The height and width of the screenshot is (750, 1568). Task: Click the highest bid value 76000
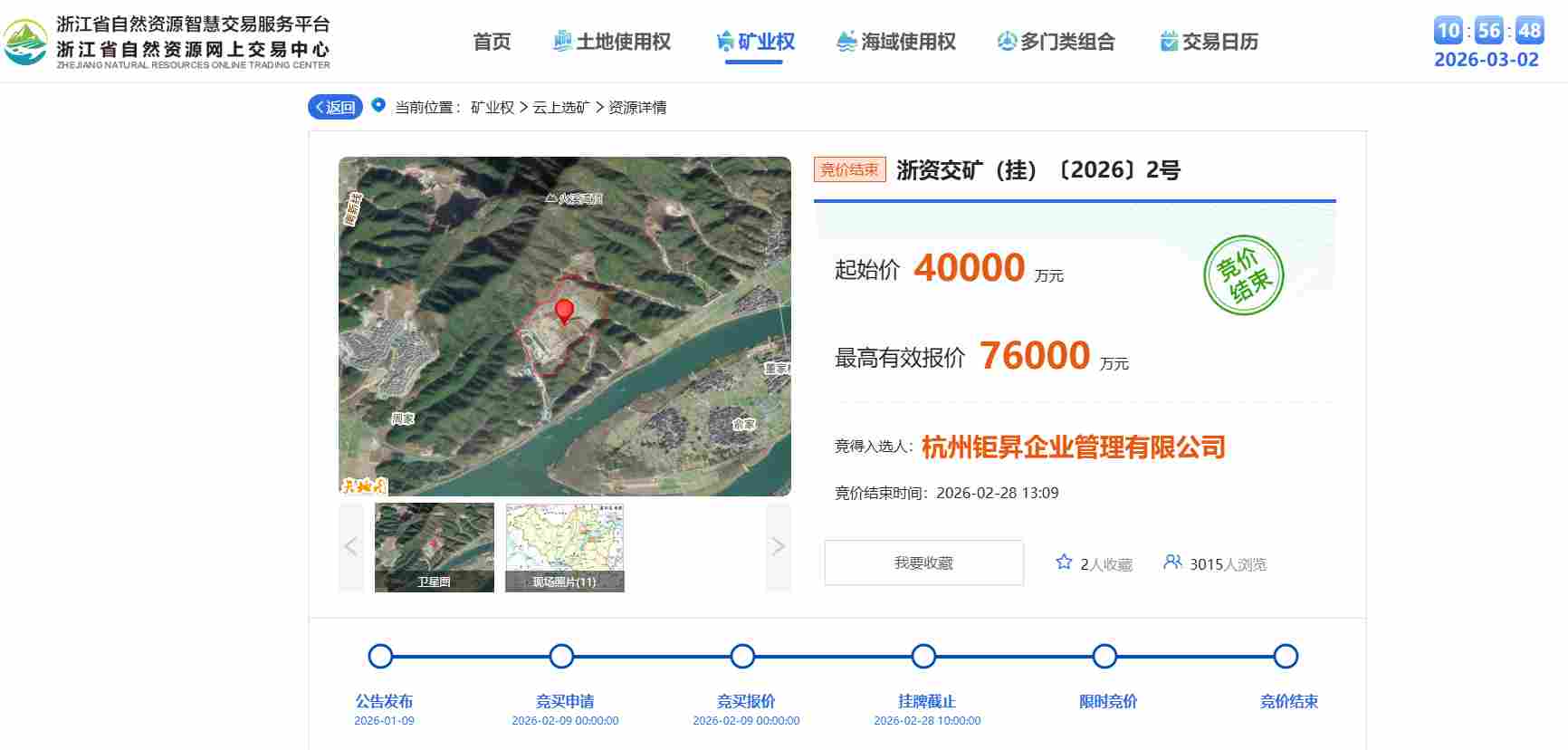(x=1035, y=356)
